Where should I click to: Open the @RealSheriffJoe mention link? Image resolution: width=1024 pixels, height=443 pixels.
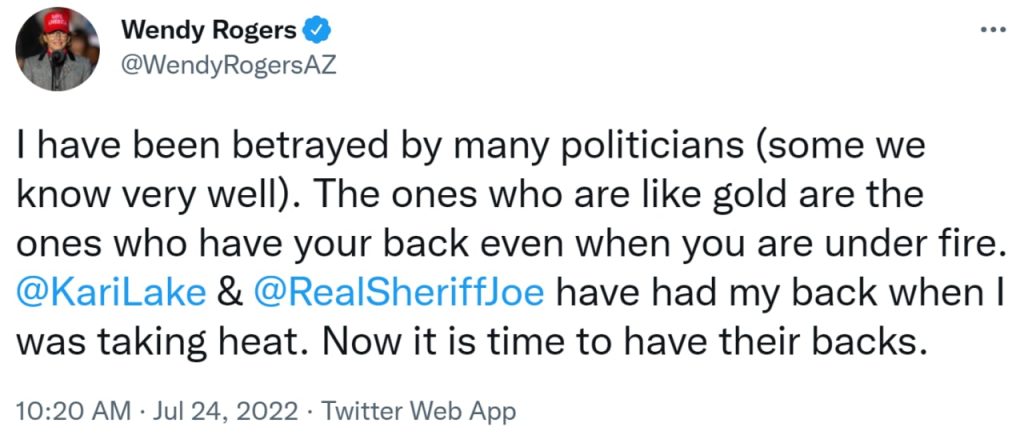coord(398,293)
